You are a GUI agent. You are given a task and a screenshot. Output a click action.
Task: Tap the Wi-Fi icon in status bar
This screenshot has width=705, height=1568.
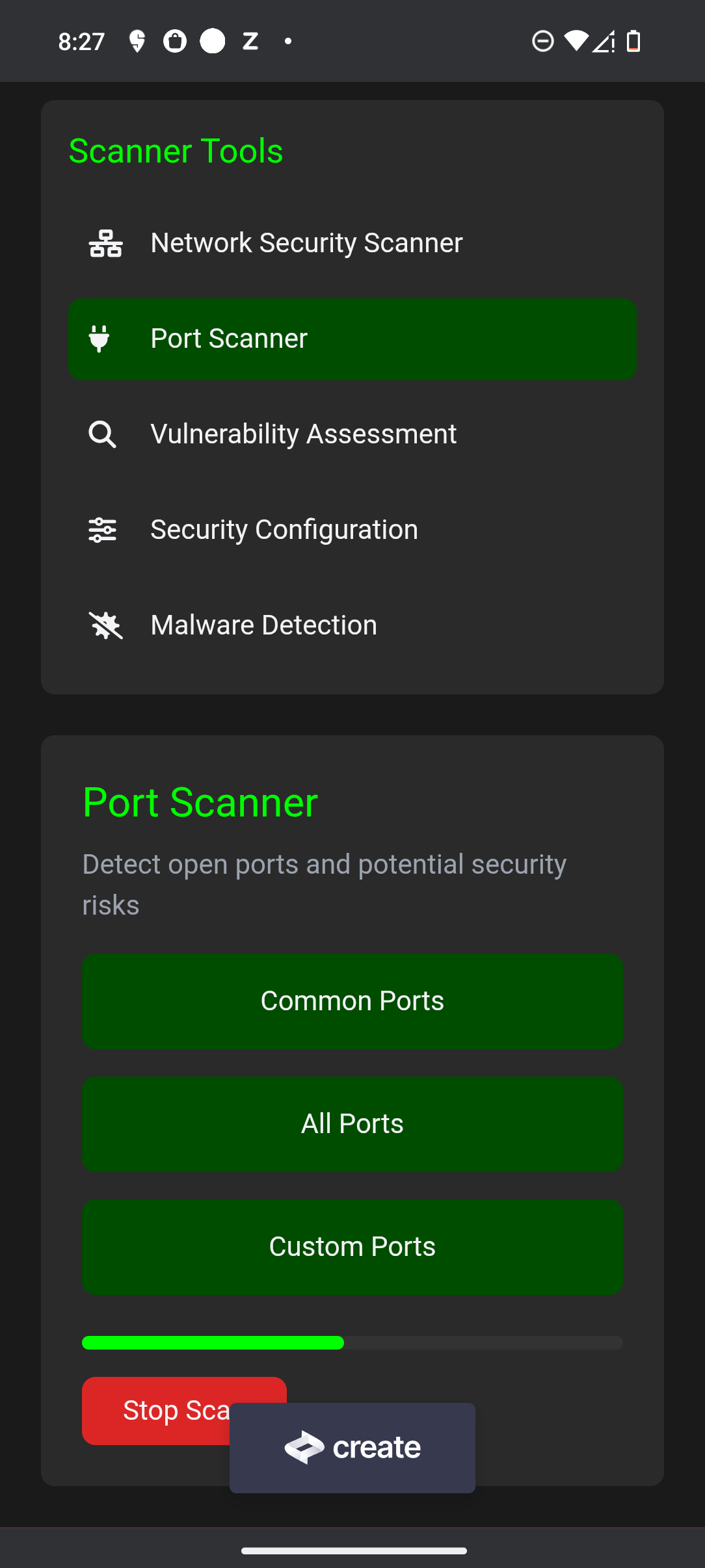tap(576, 42)
